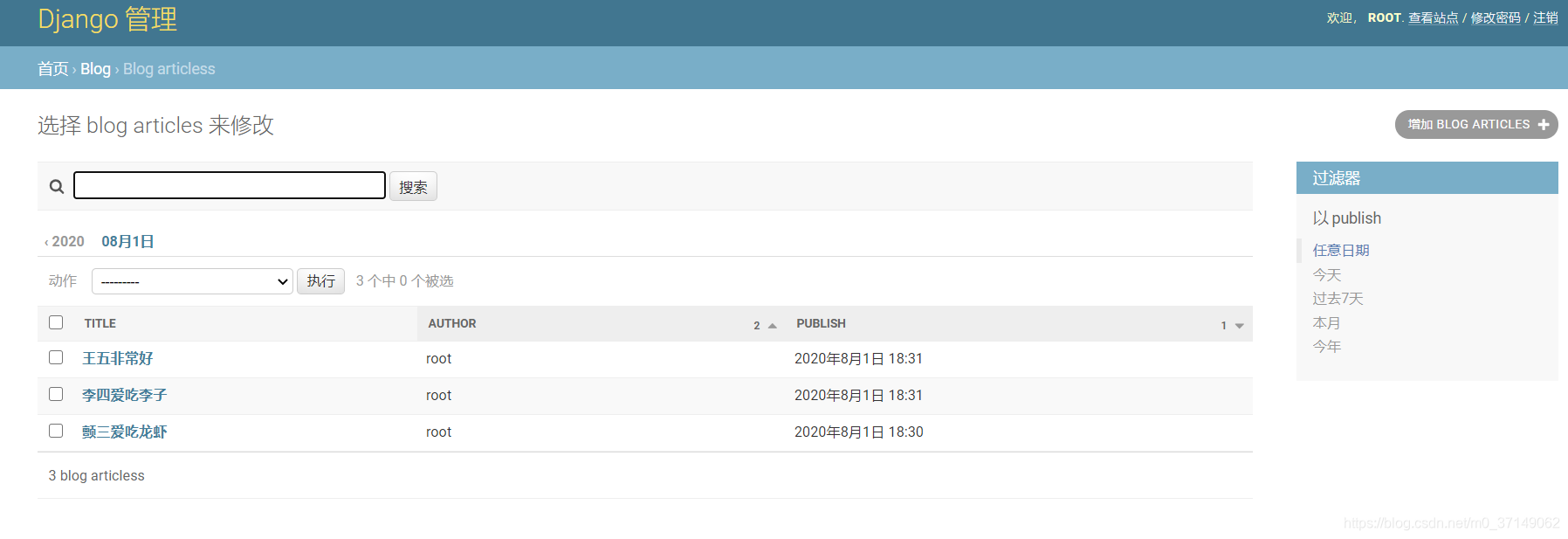Tick the select-all checkbox in table header
1568x539 pixels.
56,322
